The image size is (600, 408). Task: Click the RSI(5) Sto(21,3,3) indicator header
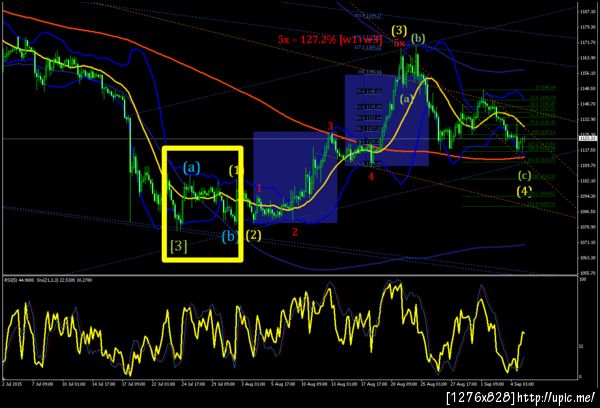(49, 280)
